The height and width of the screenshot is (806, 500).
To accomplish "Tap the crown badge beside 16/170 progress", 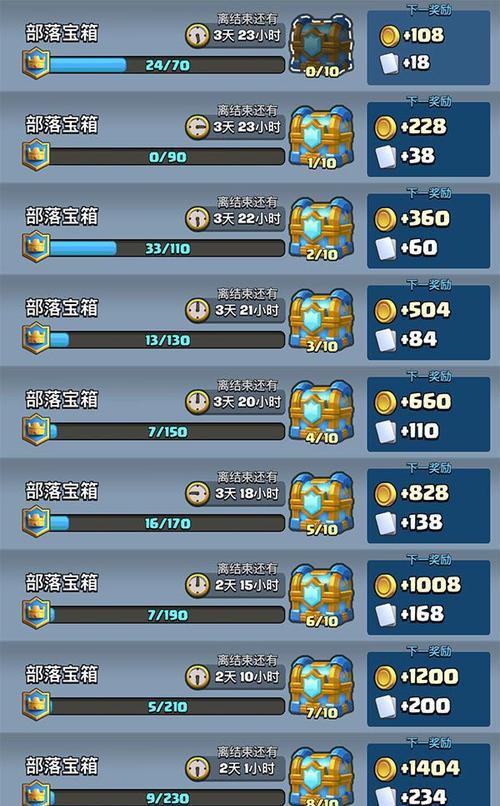I will point(36,521).
